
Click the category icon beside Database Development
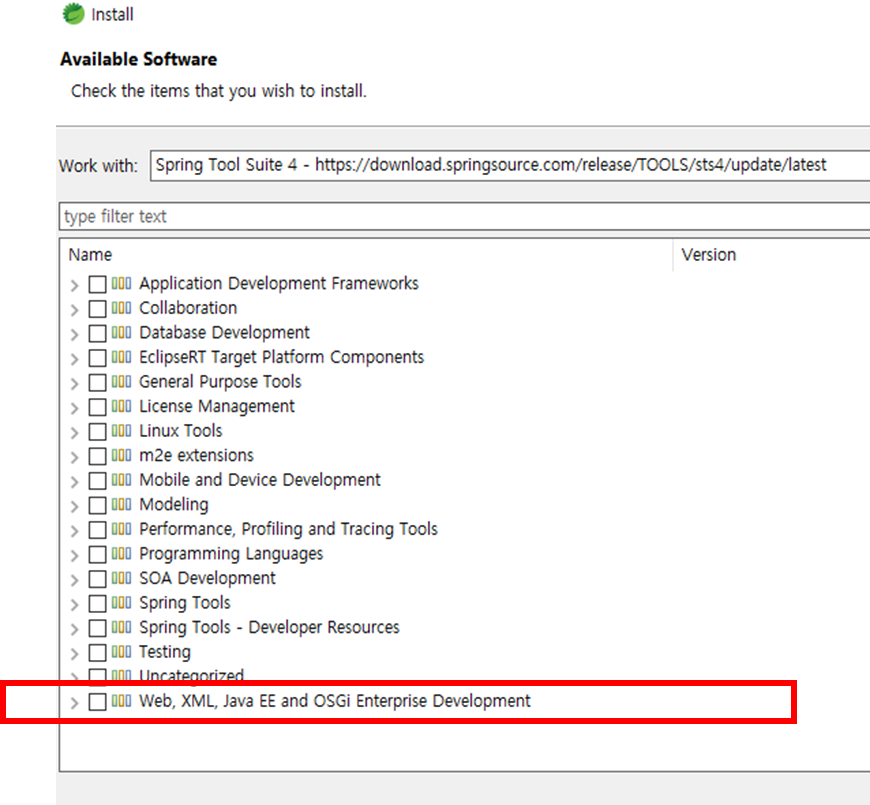point(121,332)
